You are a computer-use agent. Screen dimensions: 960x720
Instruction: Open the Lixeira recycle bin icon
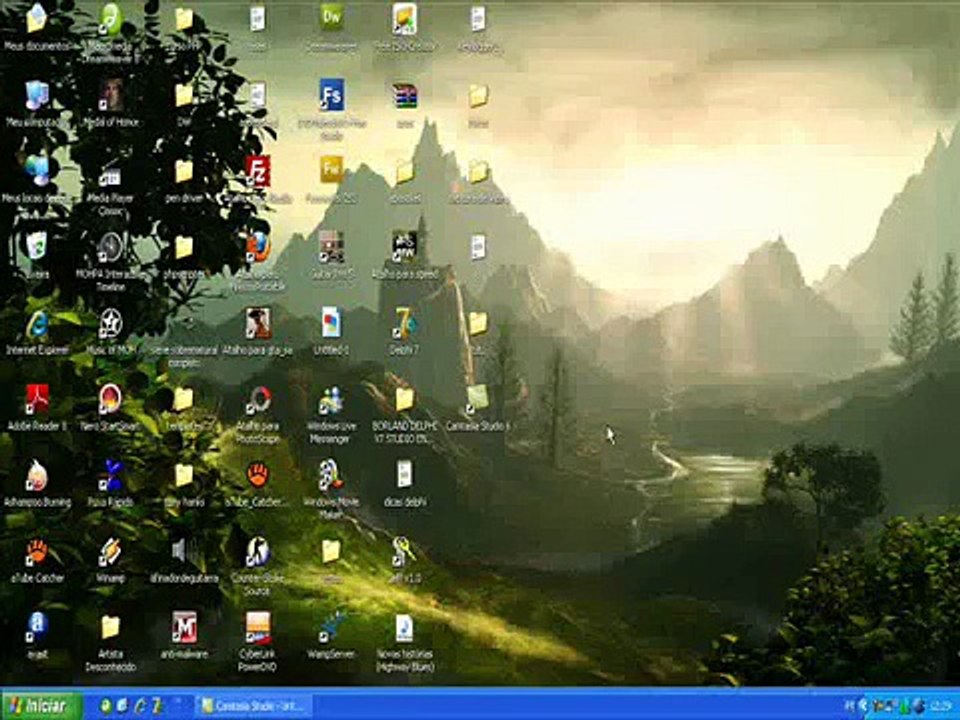click(x=37, y=246)
